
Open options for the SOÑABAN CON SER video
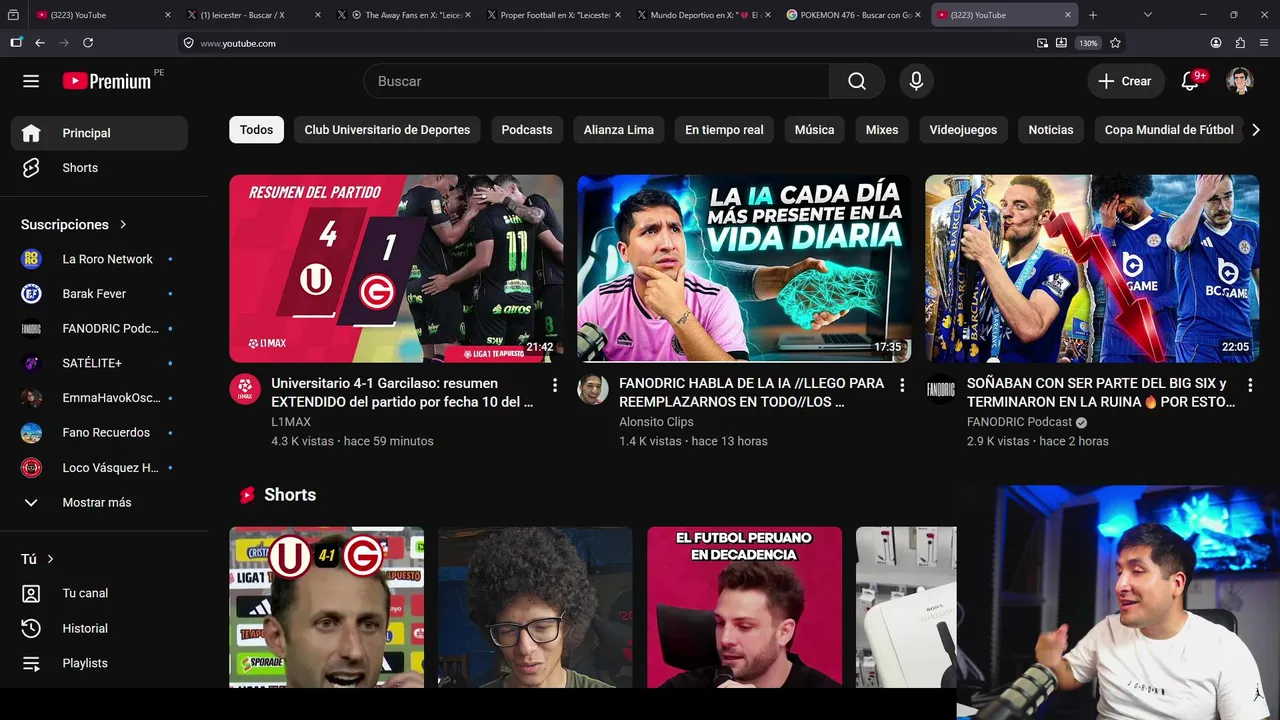1250,385
